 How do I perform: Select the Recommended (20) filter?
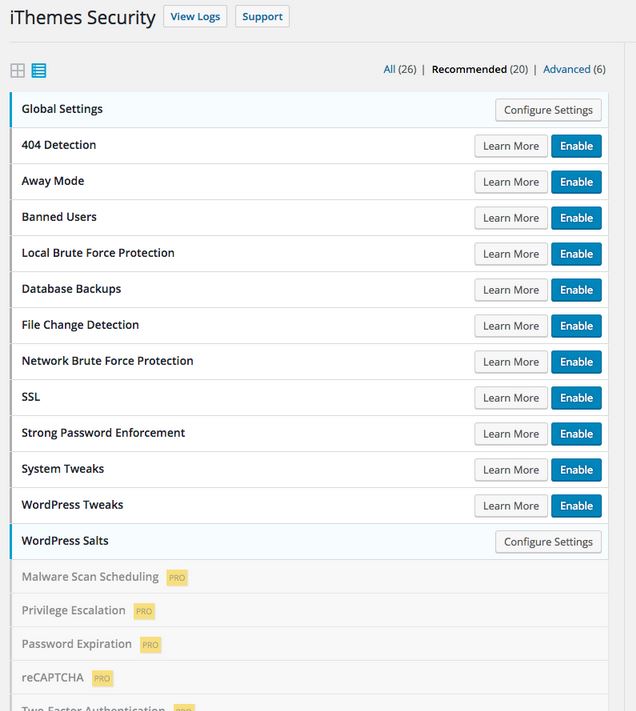[480, 69]
